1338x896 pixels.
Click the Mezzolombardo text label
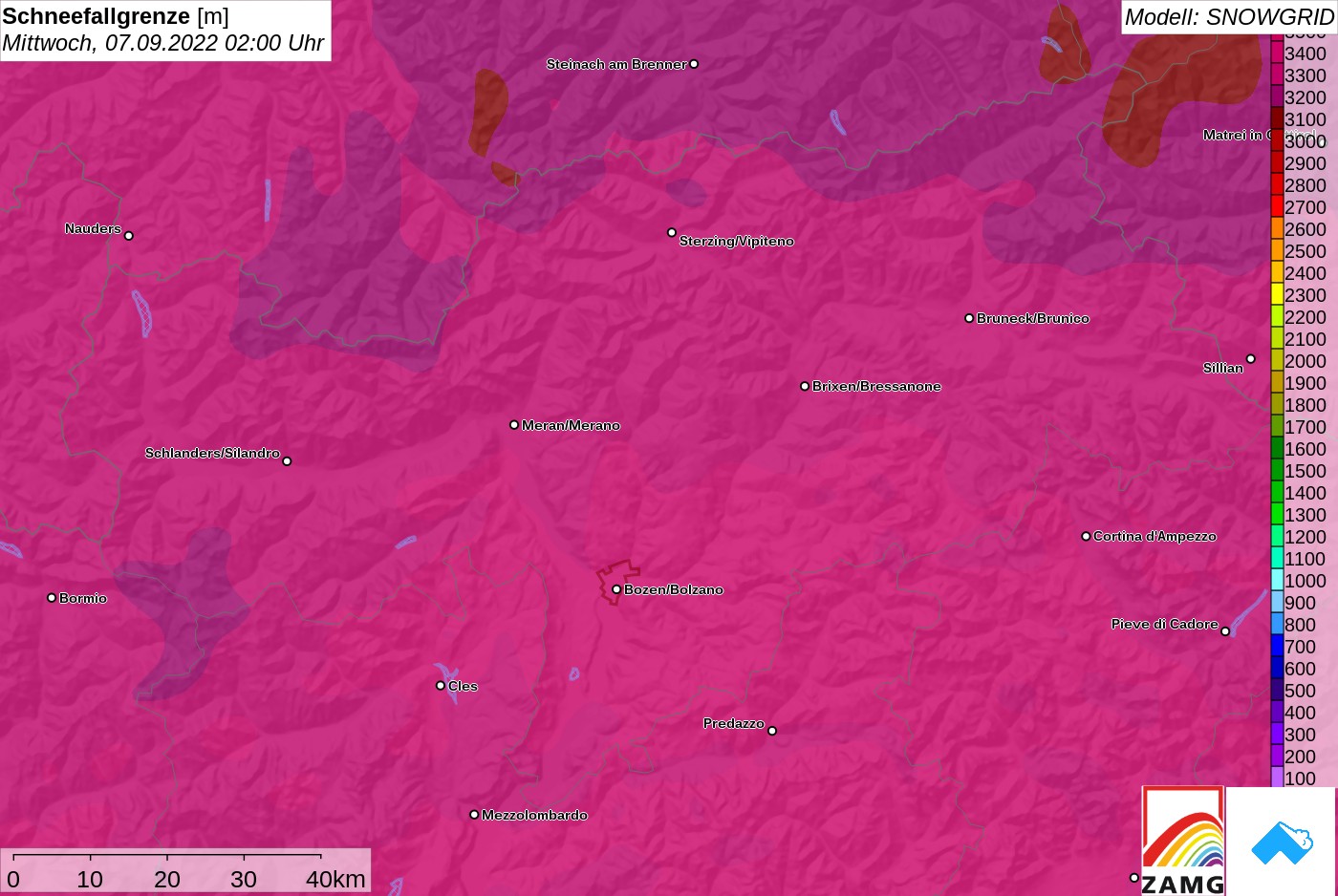click(534, 815)
